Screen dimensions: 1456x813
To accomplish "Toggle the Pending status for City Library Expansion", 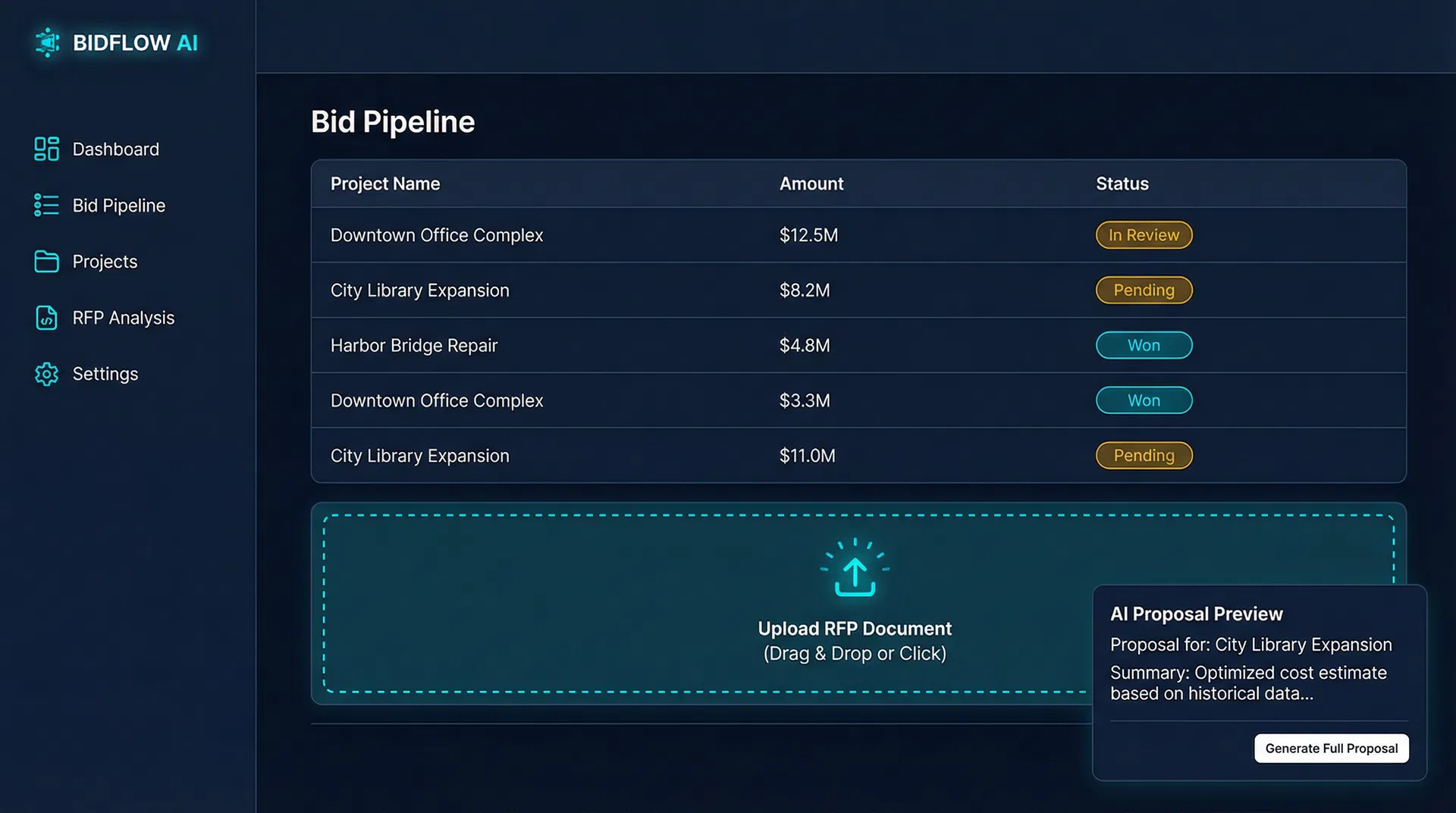I will (1144, 290).
